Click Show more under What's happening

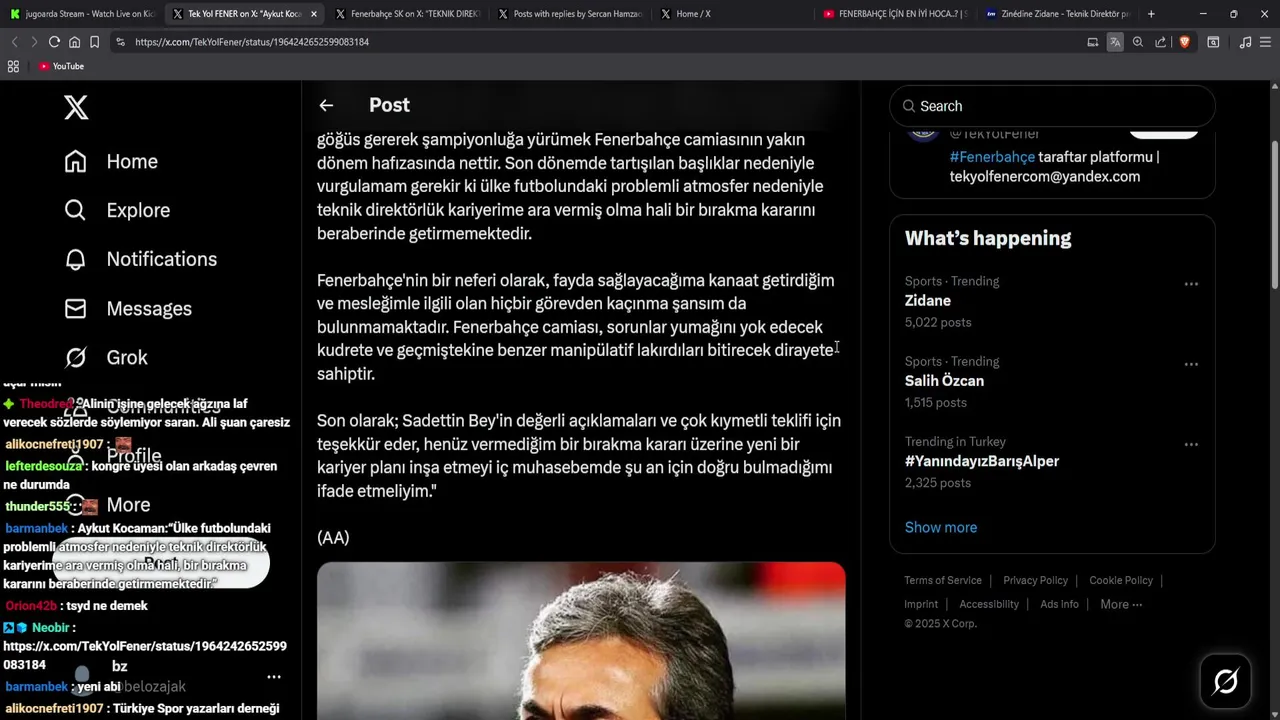(x=941, y=527)
